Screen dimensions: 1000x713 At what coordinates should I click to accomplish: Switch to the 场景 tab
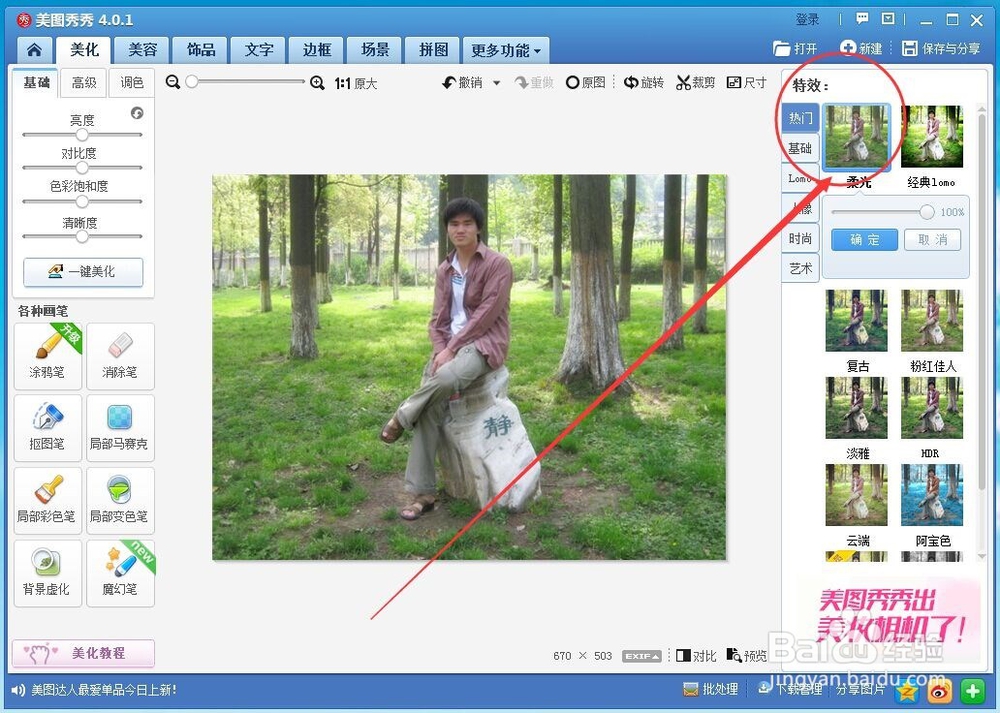[x=375, y=50]
